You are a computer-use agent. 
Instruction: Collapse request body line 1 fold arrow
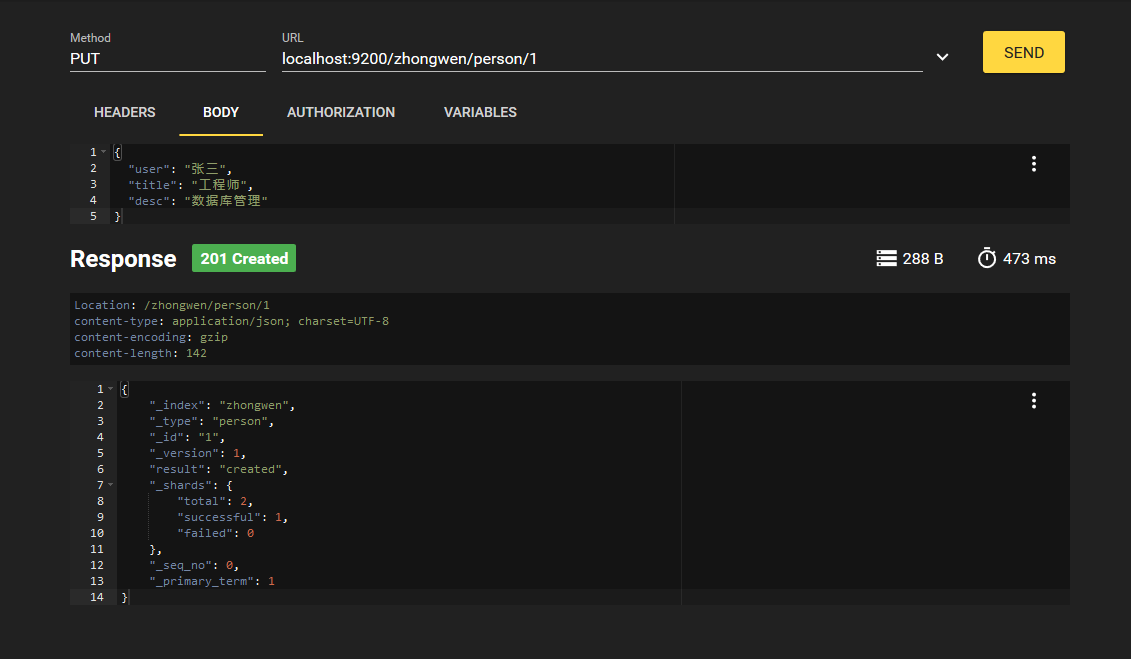click(x=104, y=152)
